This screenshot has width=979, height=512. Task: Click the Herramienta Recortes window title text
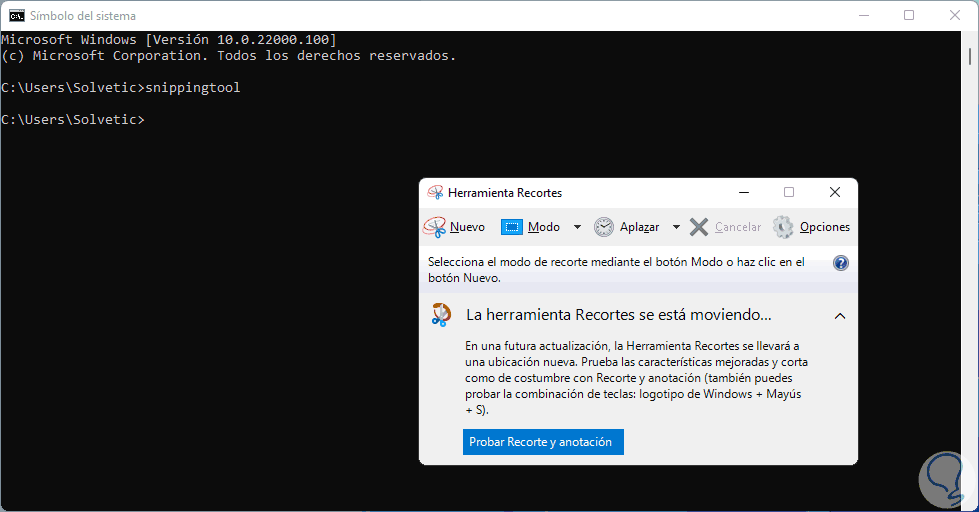click(x=505, y=193)
